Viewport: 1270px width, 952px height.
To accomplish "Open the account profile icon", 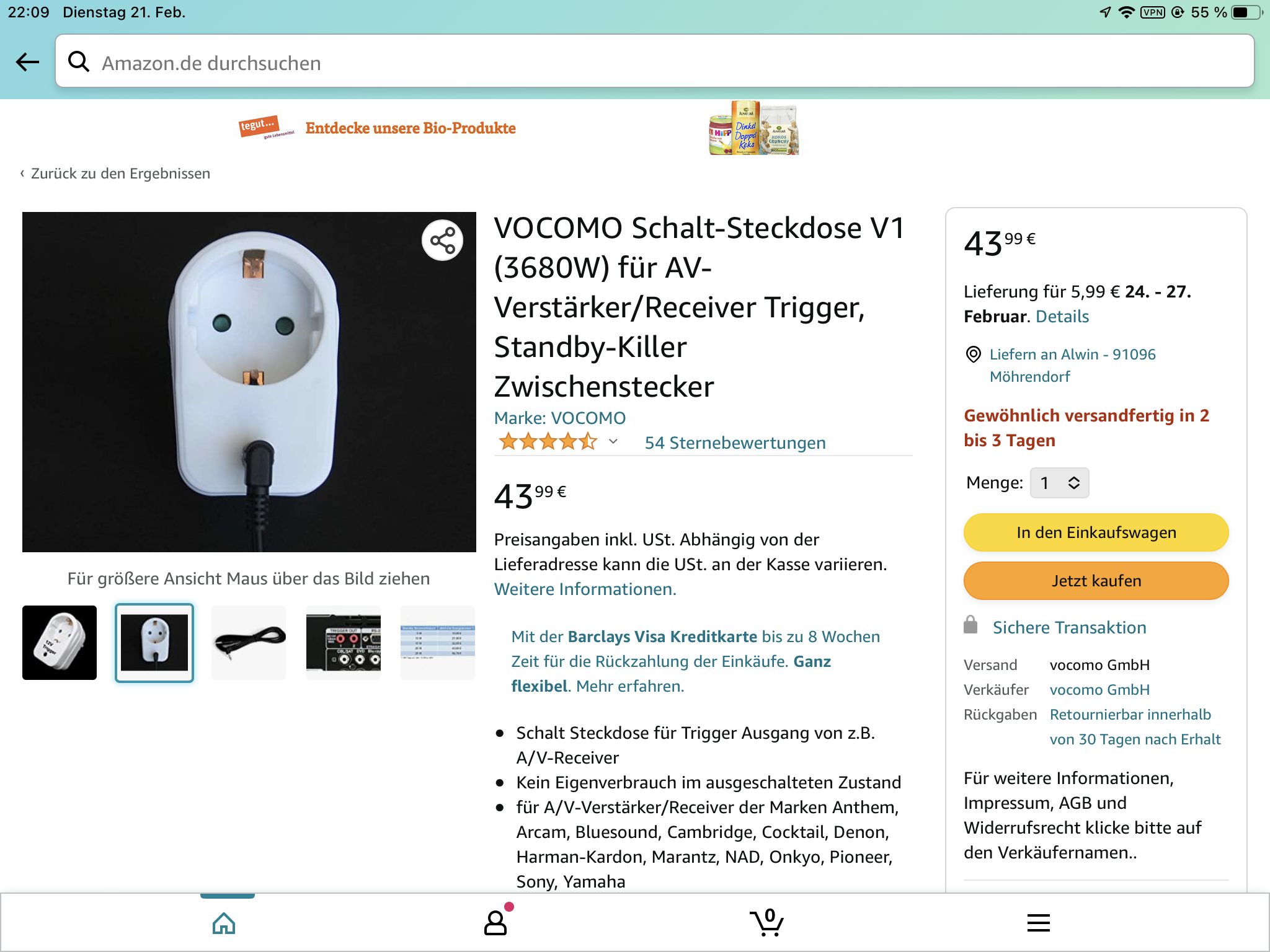I will (495, 922).
